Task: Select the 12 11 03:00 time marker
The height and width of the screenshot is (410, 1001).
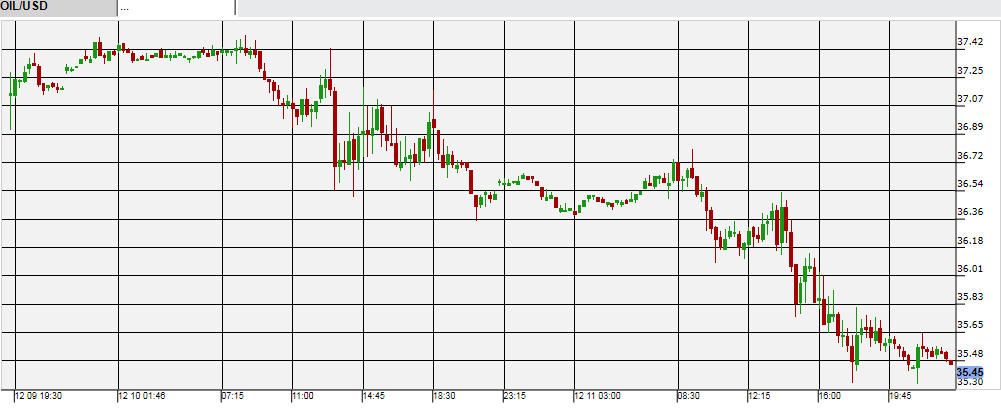Action: click(601, 396)
